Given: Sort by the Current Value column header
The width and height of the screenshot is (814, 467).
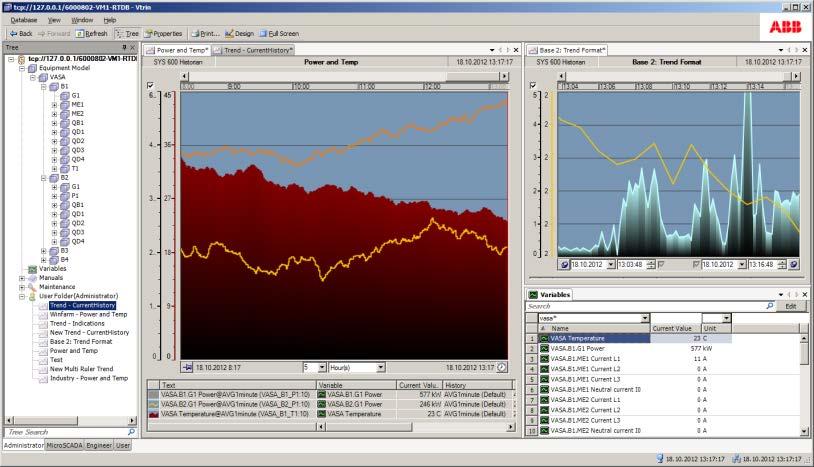Looking at the screenshot, I should [675, 328].
